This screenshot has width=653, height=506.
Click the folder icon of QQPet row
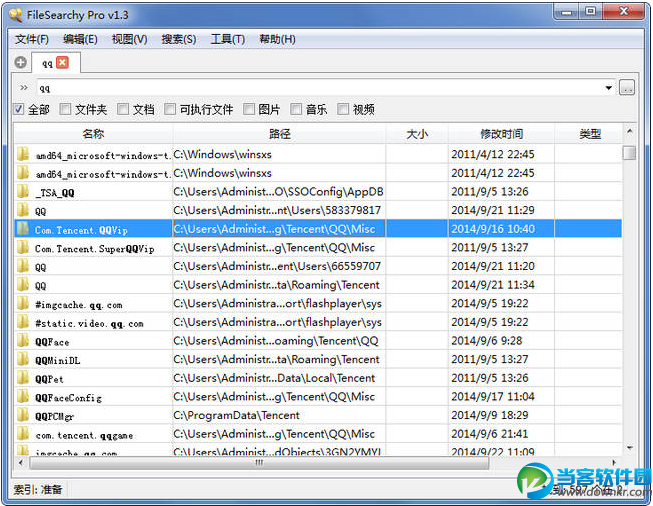pyautogui.click(x=23, y=378)
